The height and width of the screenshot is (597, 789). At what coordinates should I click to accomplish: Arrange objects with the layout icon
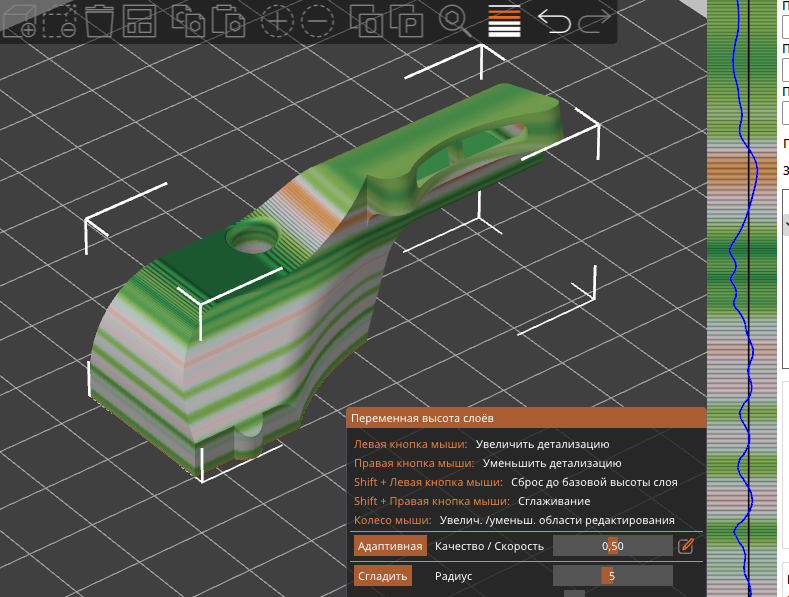[x=139, y=21]
